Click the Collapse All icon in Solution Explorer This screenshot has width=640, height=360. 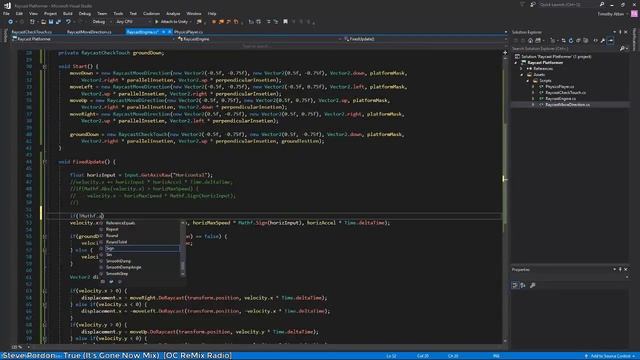click(578, 40)
